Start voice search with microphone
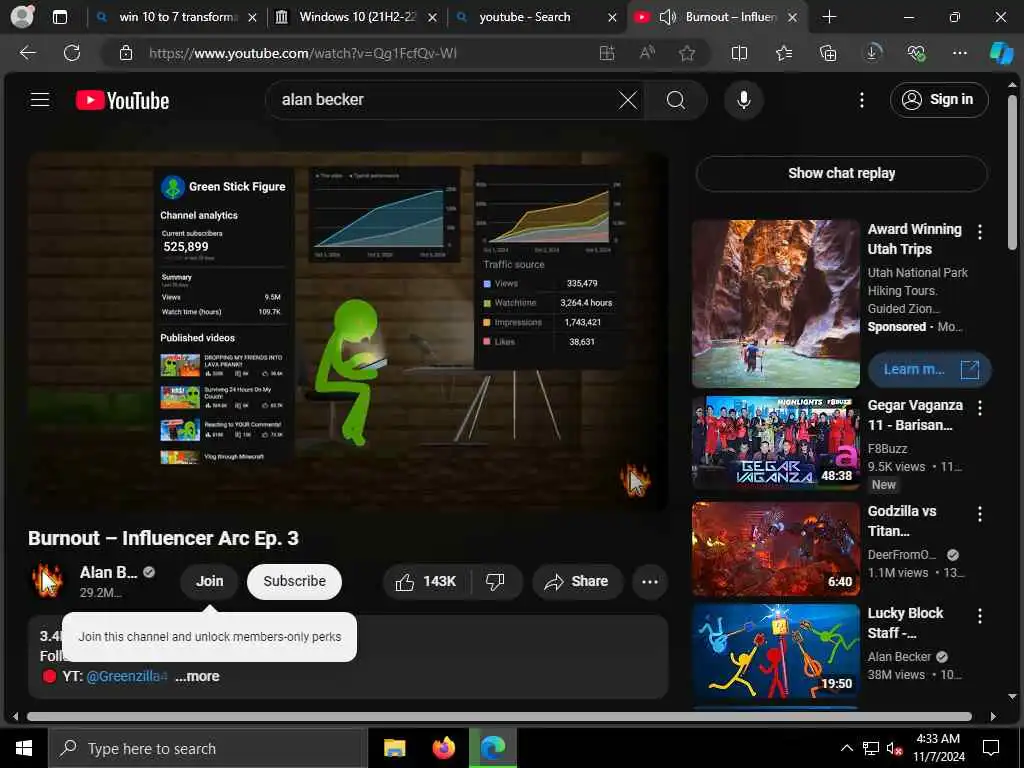1024x768 pixels. point(743,100)
